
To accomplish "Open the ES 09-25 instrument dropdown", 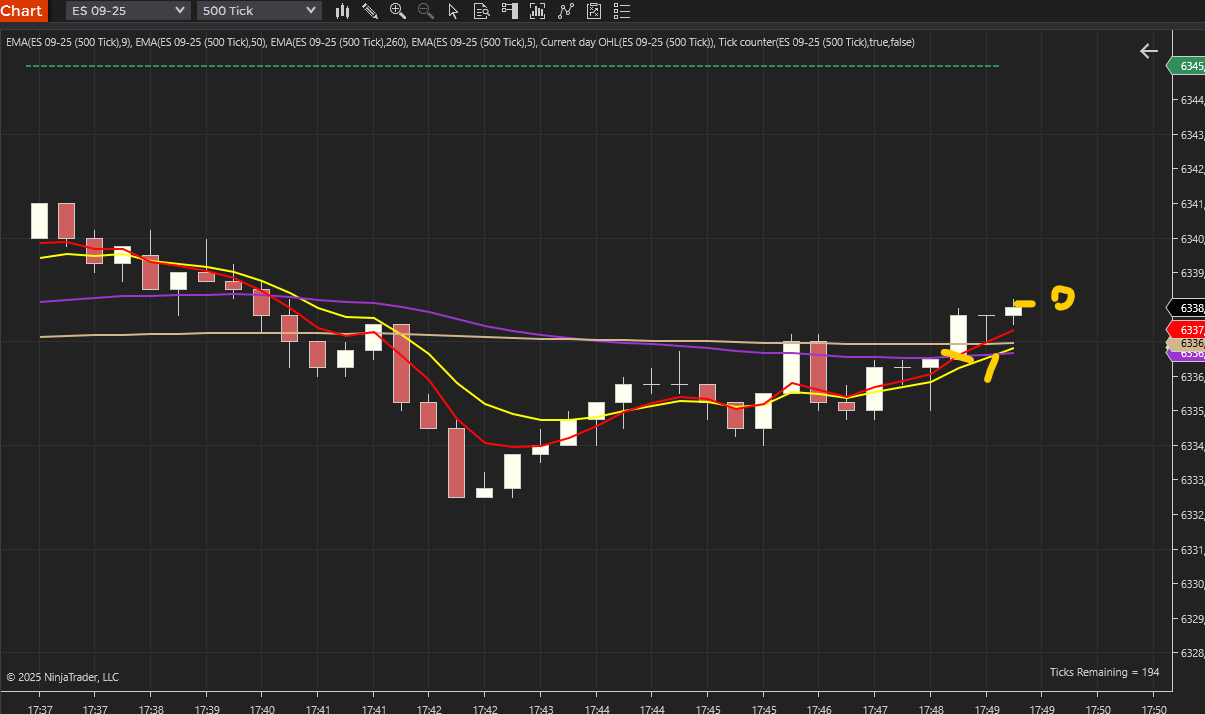I will 128,11.
